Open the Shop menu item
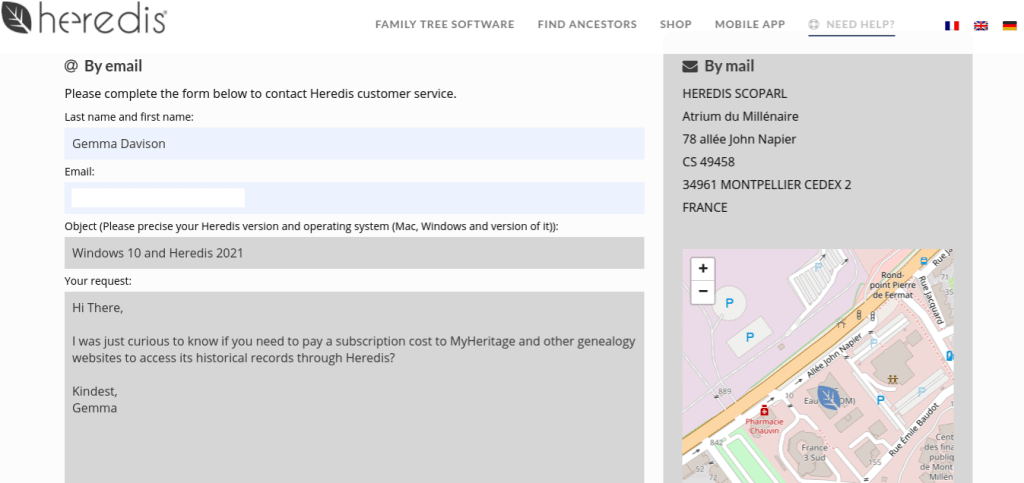1024x483 pixels. tap(675, 25)
